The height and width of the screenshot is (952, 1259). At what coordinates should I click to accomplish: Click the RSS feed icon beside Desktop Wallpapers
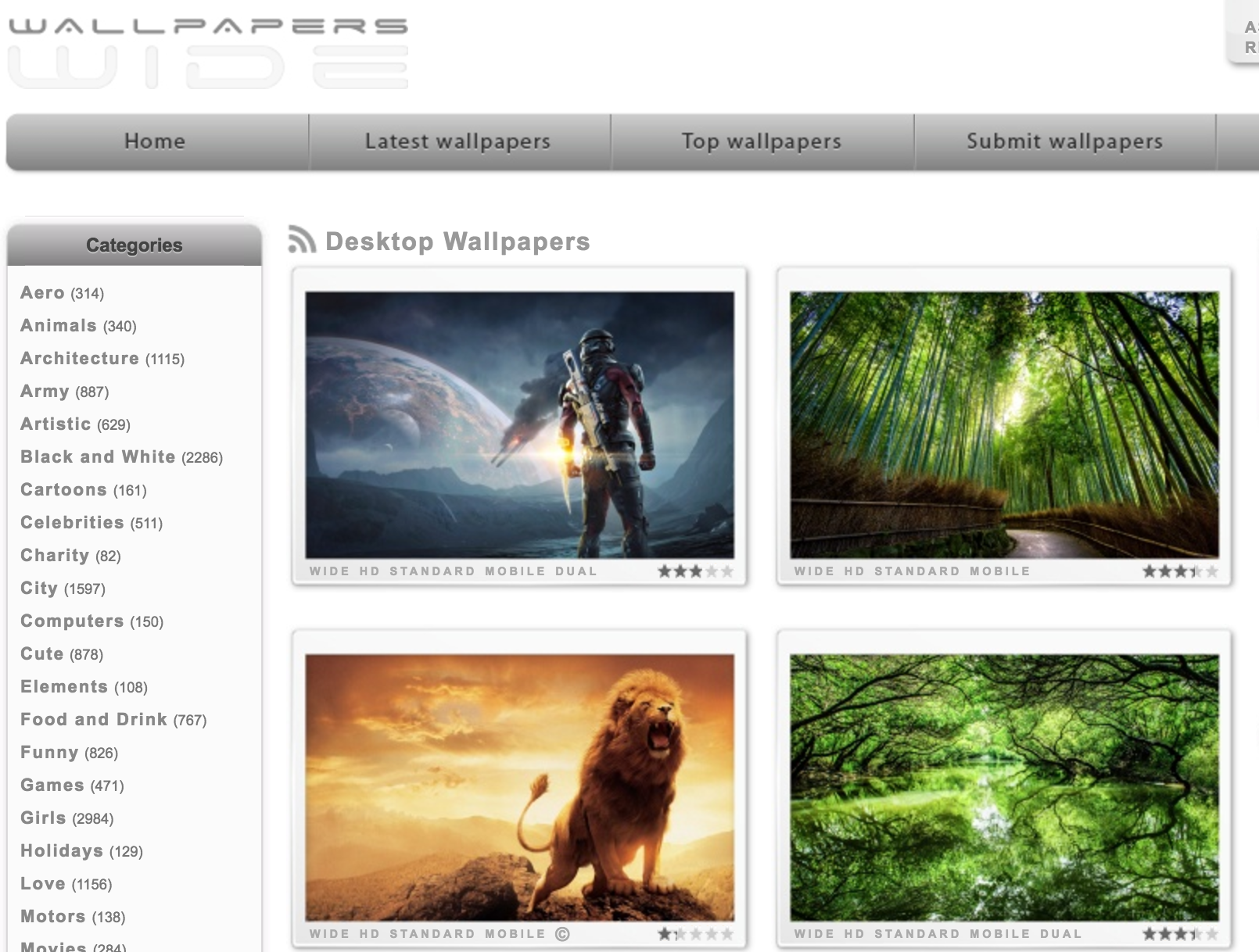coord(301,240)
